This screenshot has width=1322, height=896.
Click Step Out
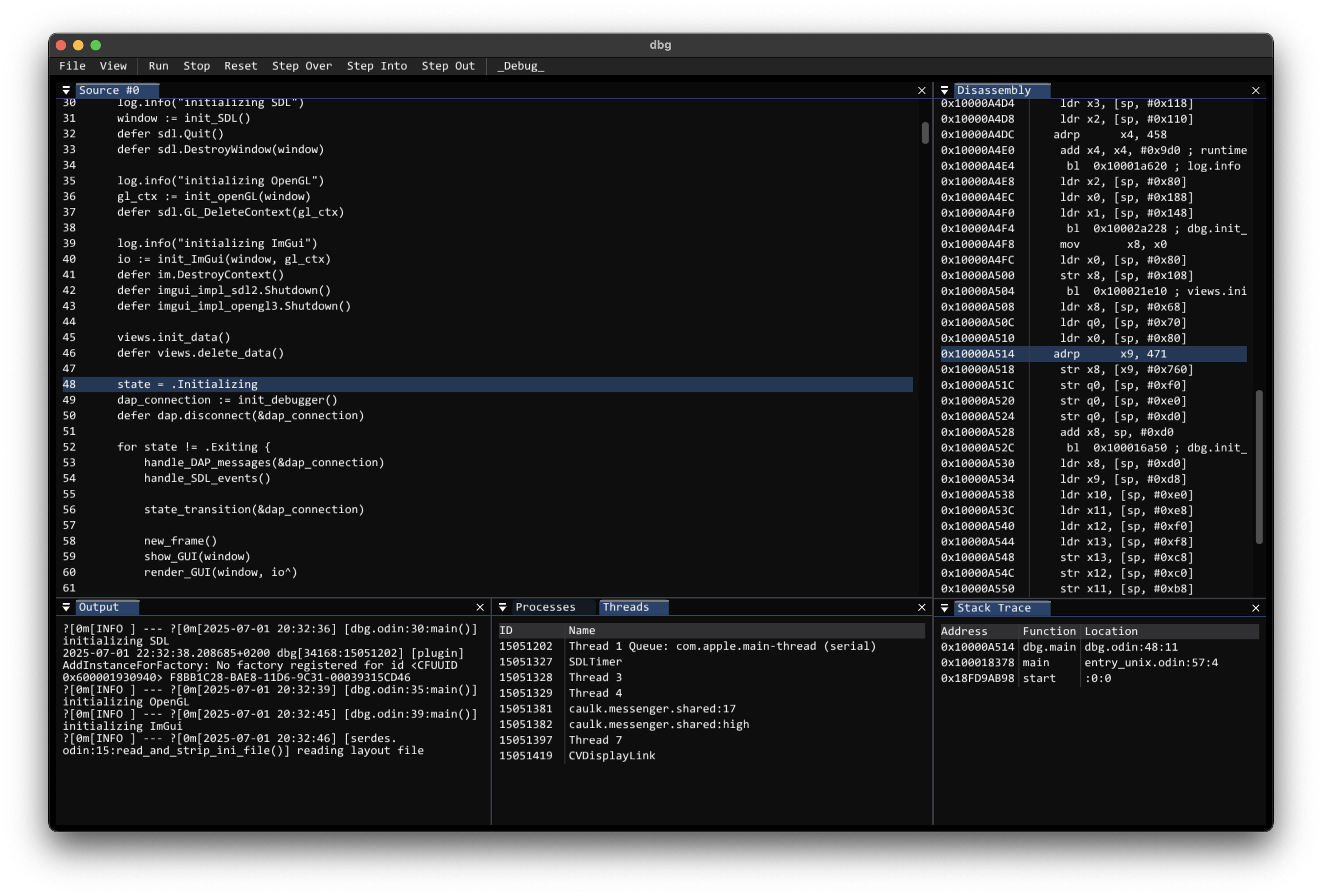[x=448, y=66]
